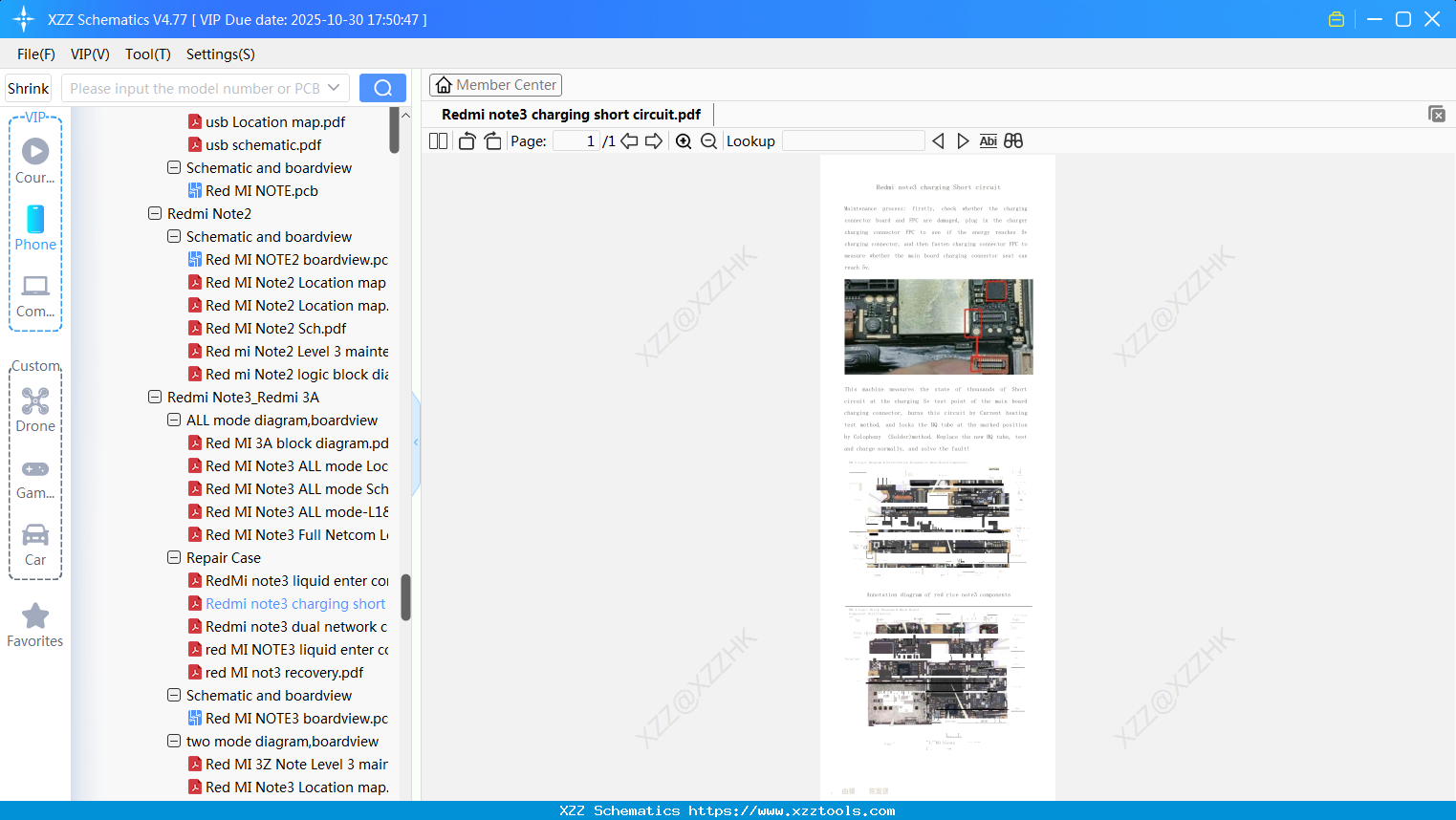The image size is (1456, 820).
Task: Jump to previous lookup result triangle
Action: coord(938,141)
